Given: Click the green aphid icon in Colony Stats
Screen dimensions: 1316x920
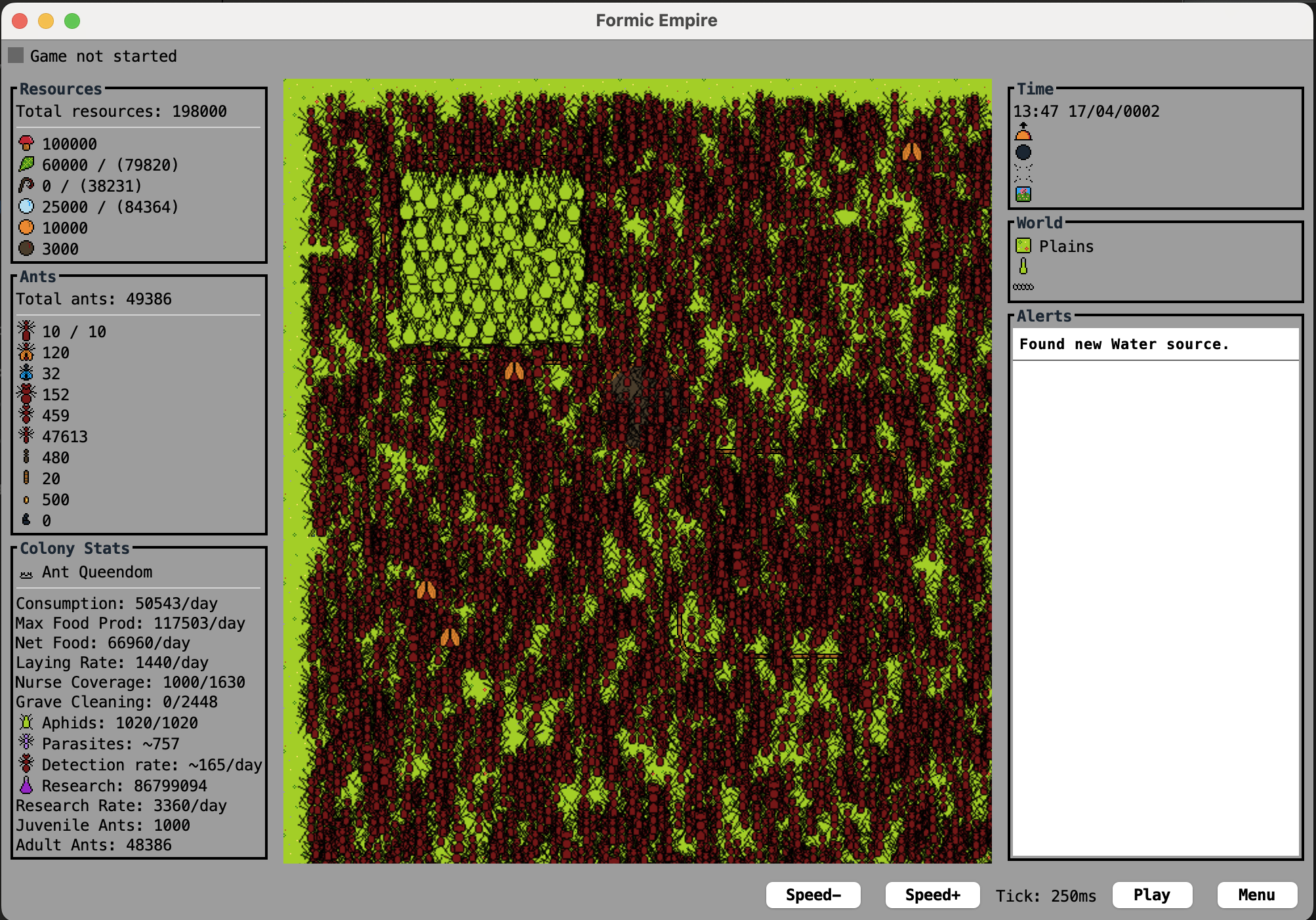Looking at the screenshot, I should 26,722.
